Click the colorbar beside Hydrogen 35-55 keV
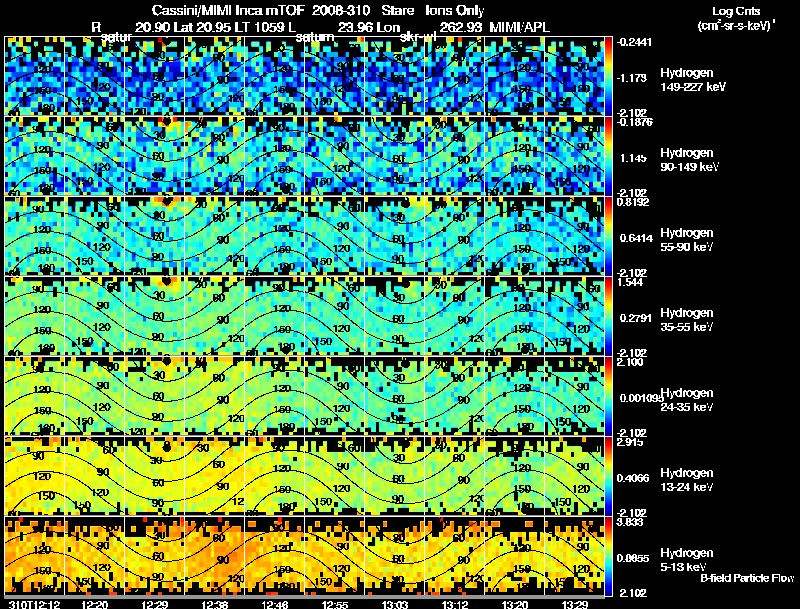Viewport: 800px width, 609px height. point(608,316)
